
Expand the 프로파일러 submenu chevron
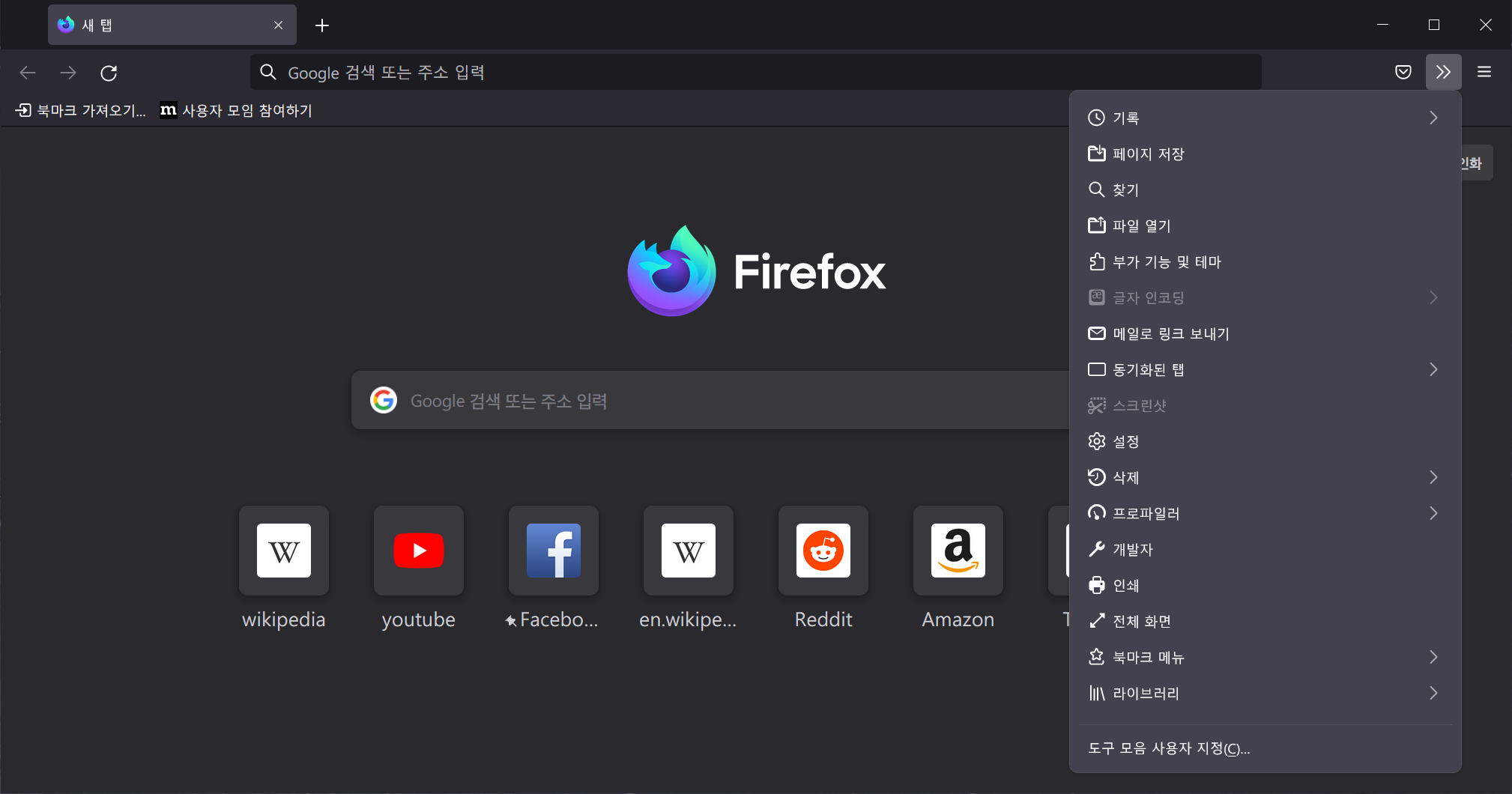pos(1433,513)
